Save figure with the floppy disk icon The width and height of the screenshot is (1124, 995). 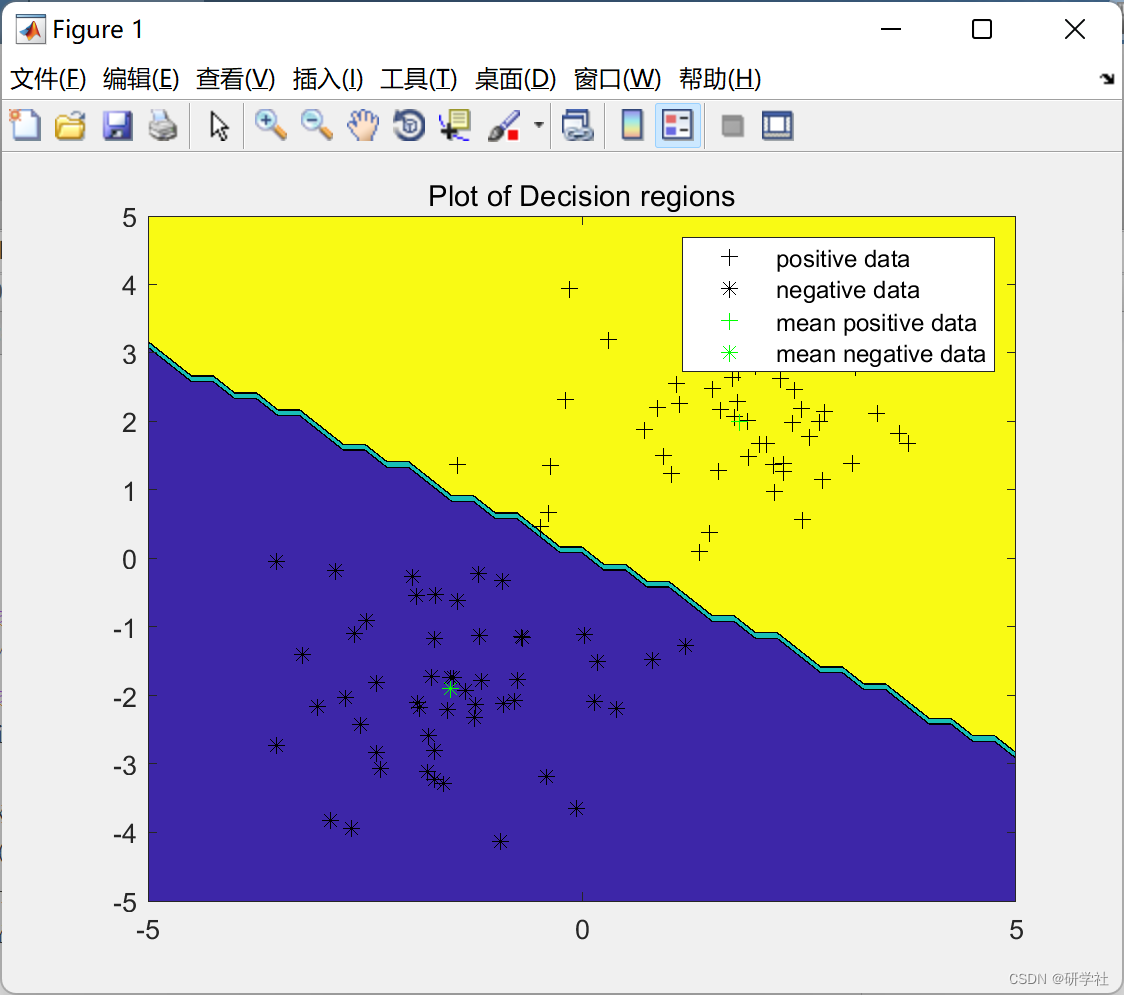click(117, 125)
